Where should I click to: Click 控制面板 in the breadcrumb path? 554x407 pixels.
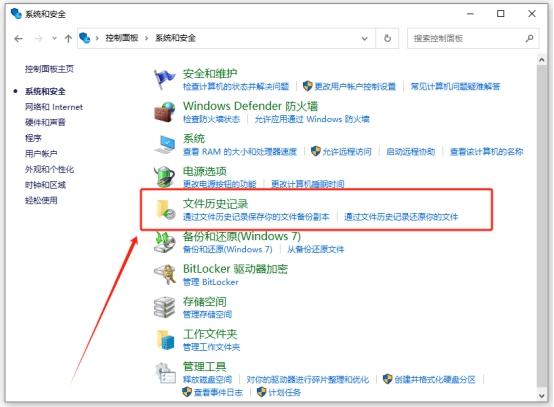122,38
